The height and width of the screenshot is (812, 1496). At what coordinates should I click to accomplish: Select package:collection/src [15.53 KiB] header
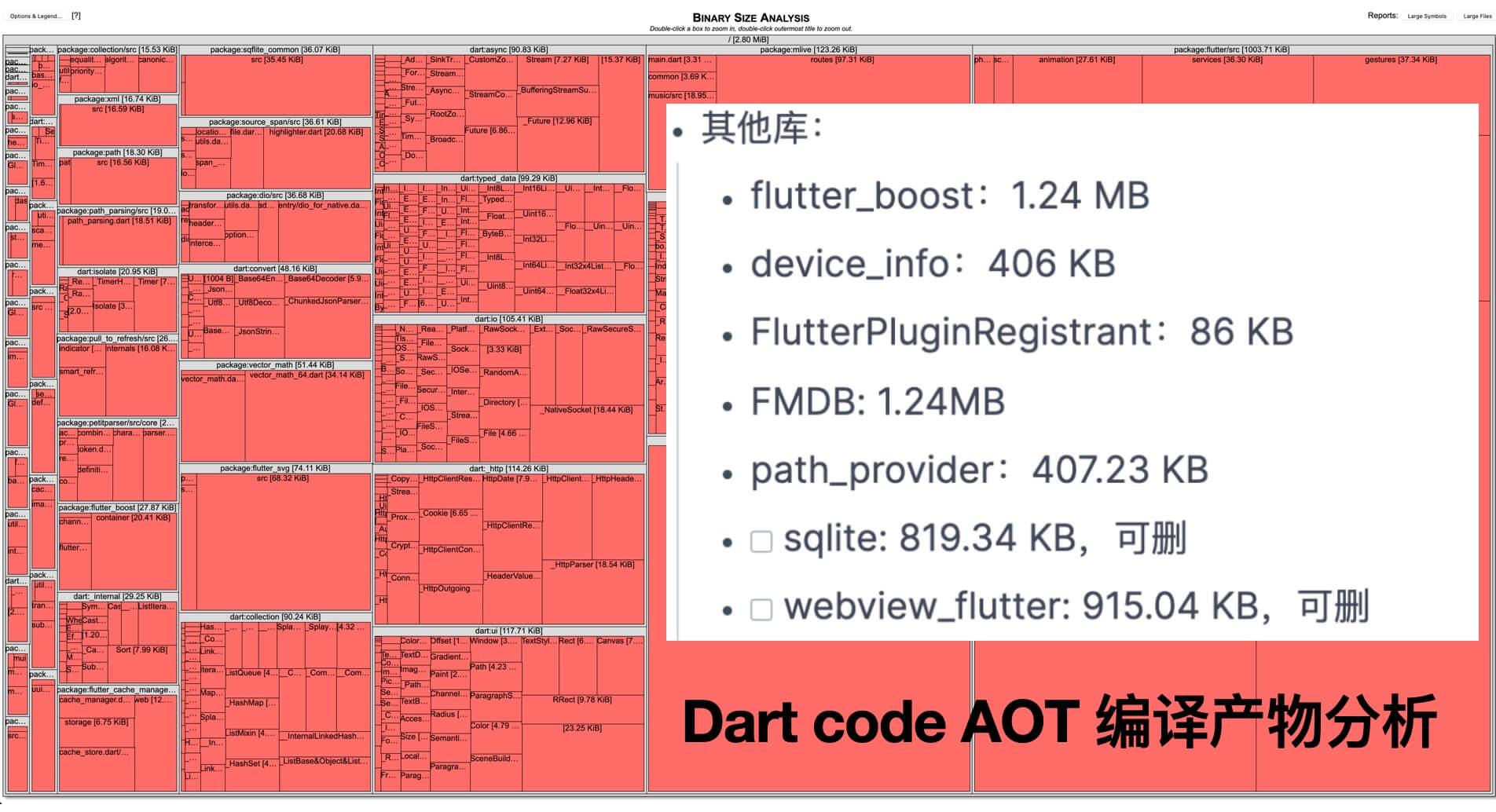pyautogui.click(x=117, y=49)
